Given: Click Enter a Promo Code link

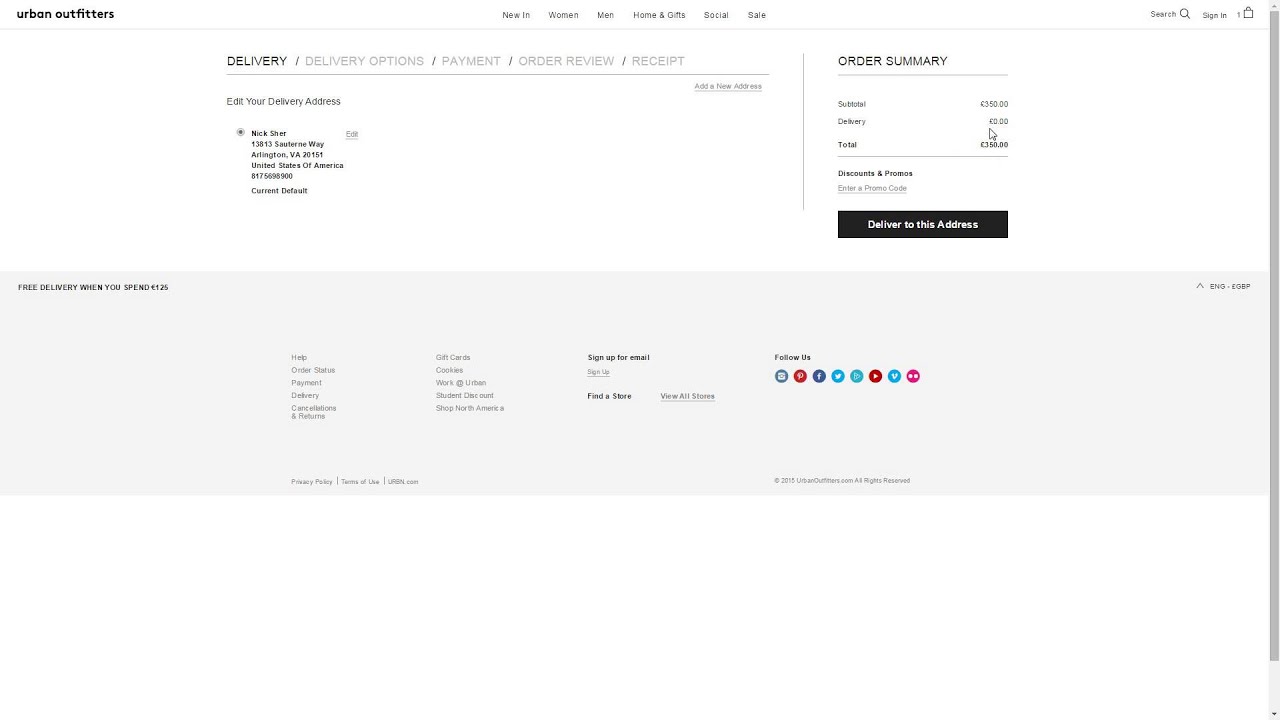Looking at the screenshot, I should [872, 188].
